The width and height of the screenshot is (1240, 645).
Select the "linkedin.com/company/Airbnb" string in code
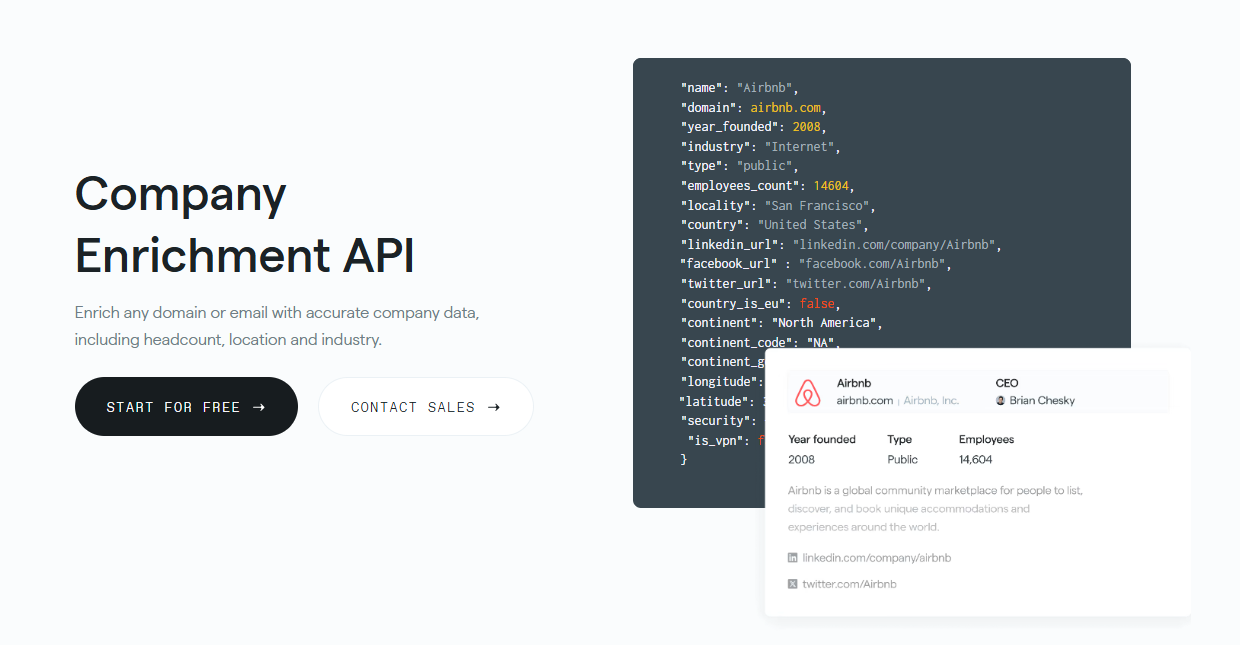tap(894, 244)
